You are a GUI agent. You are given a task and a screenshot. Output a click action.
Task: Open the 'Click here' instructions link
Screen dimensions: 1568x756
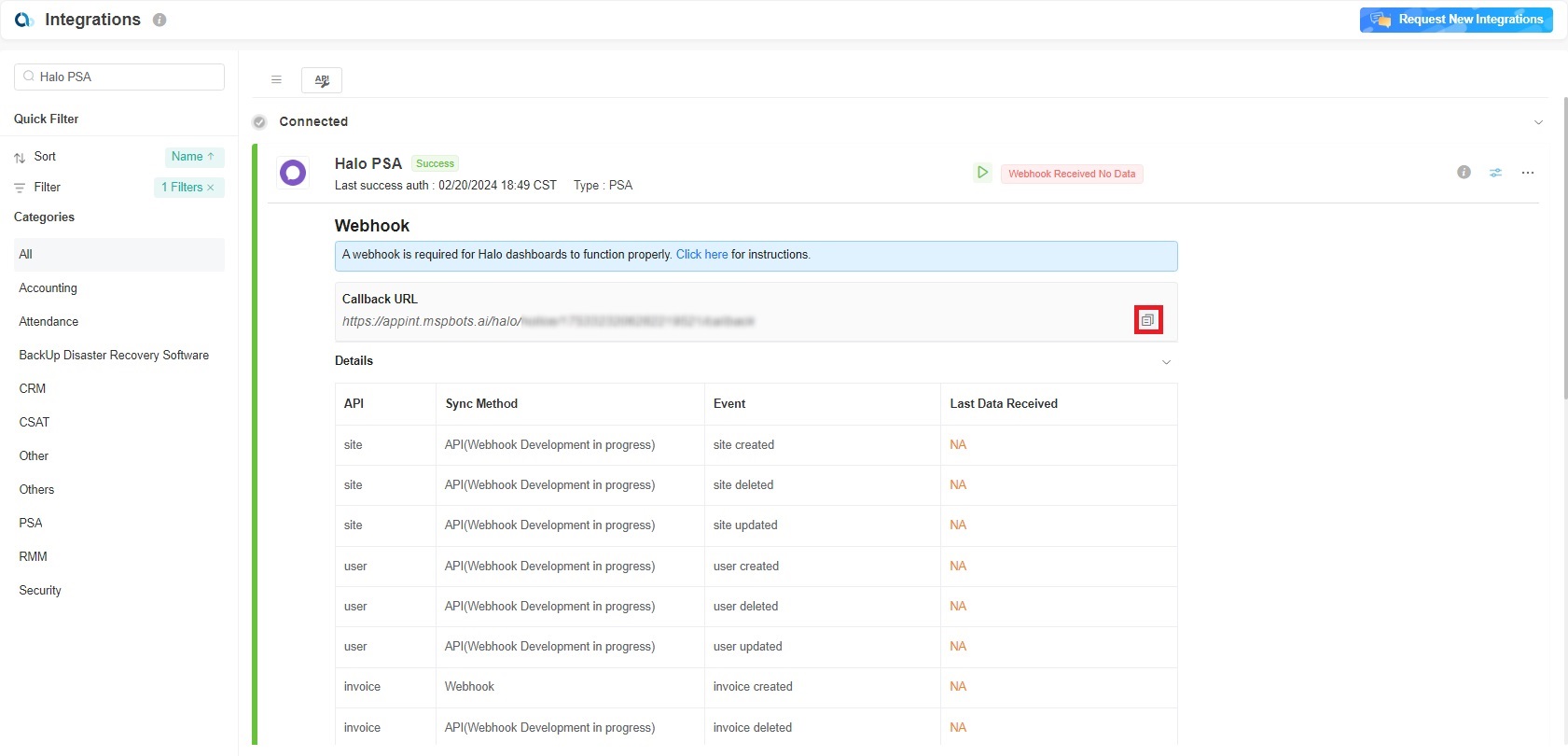[701, 255]
